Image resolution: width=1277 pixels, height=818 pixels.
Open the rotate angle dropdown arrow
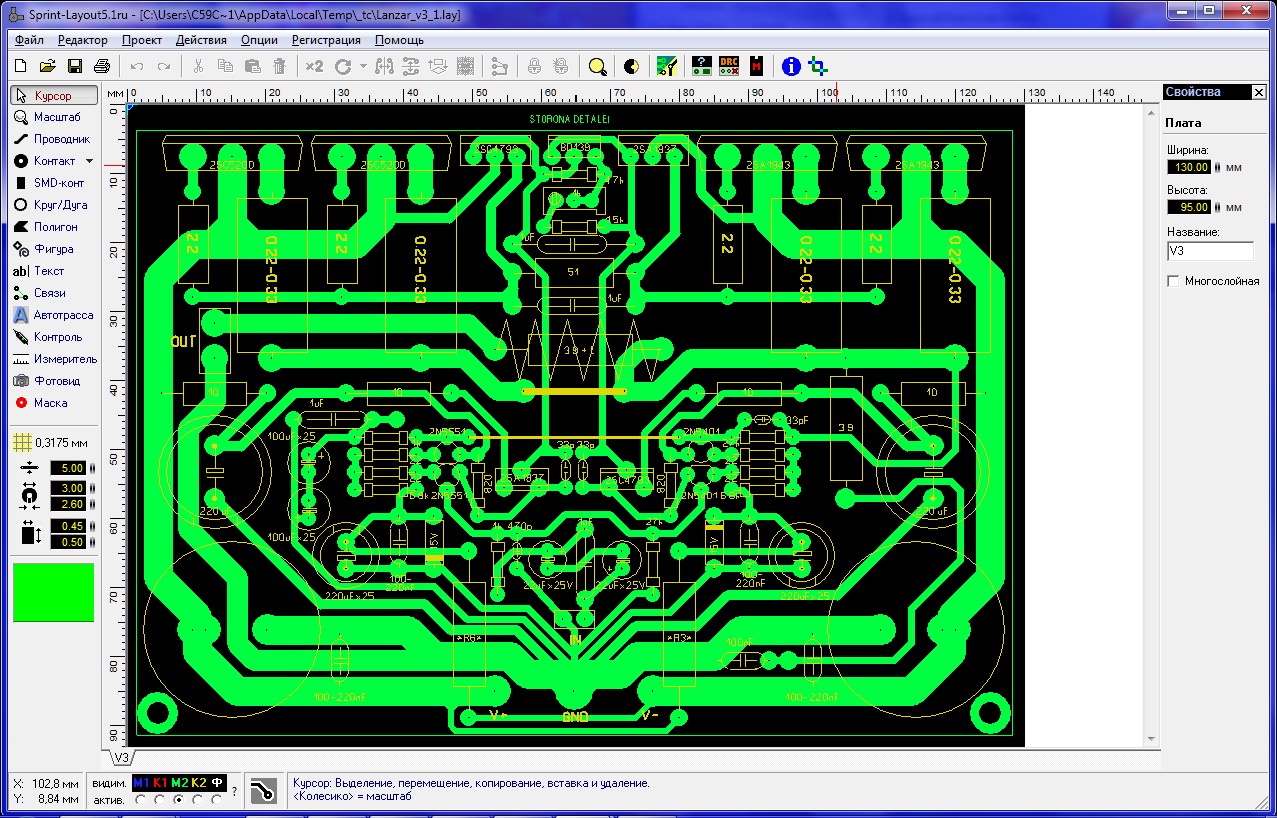363,66
